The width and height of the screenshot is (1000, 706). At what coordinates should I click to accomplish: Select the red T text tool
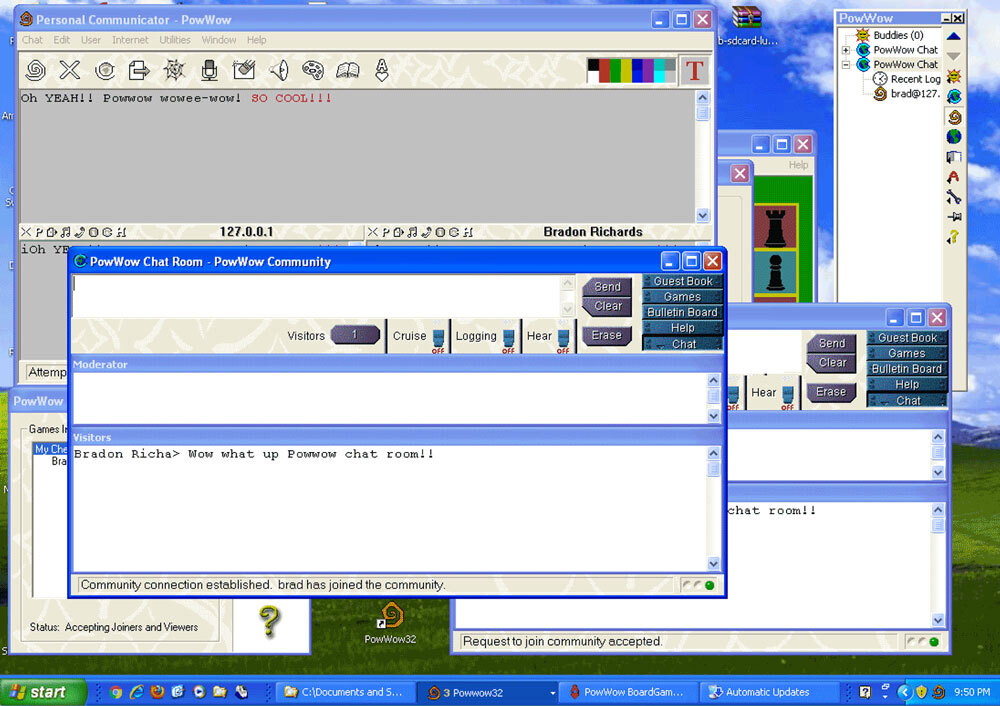tap(694, 70)
